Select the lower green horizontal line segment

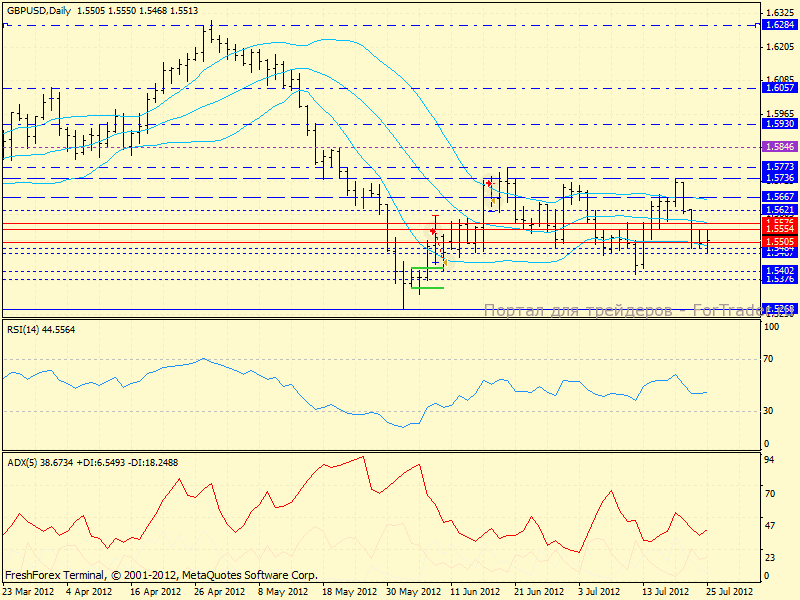click(429, 288)
